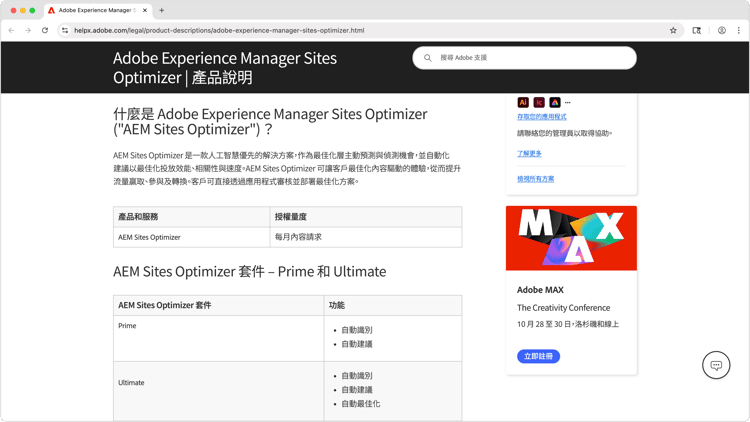Click the 請聯絡您的管理員以取得協助 text
Image resolution: width=750 pixels, height=422 pixels.
click(x=564, y=133)
